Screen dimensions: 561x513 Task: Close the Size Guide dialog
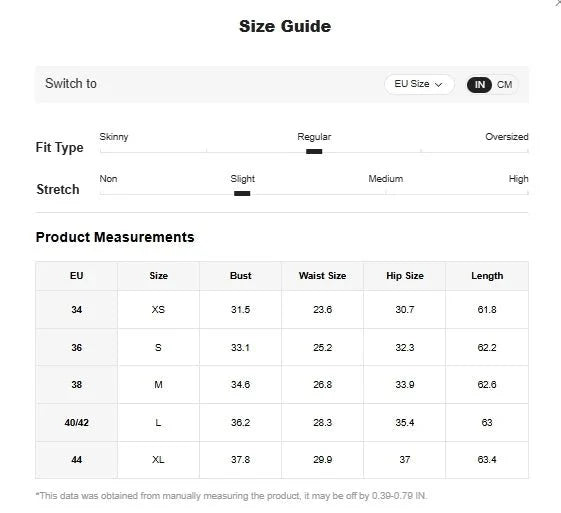coord(558,2)
